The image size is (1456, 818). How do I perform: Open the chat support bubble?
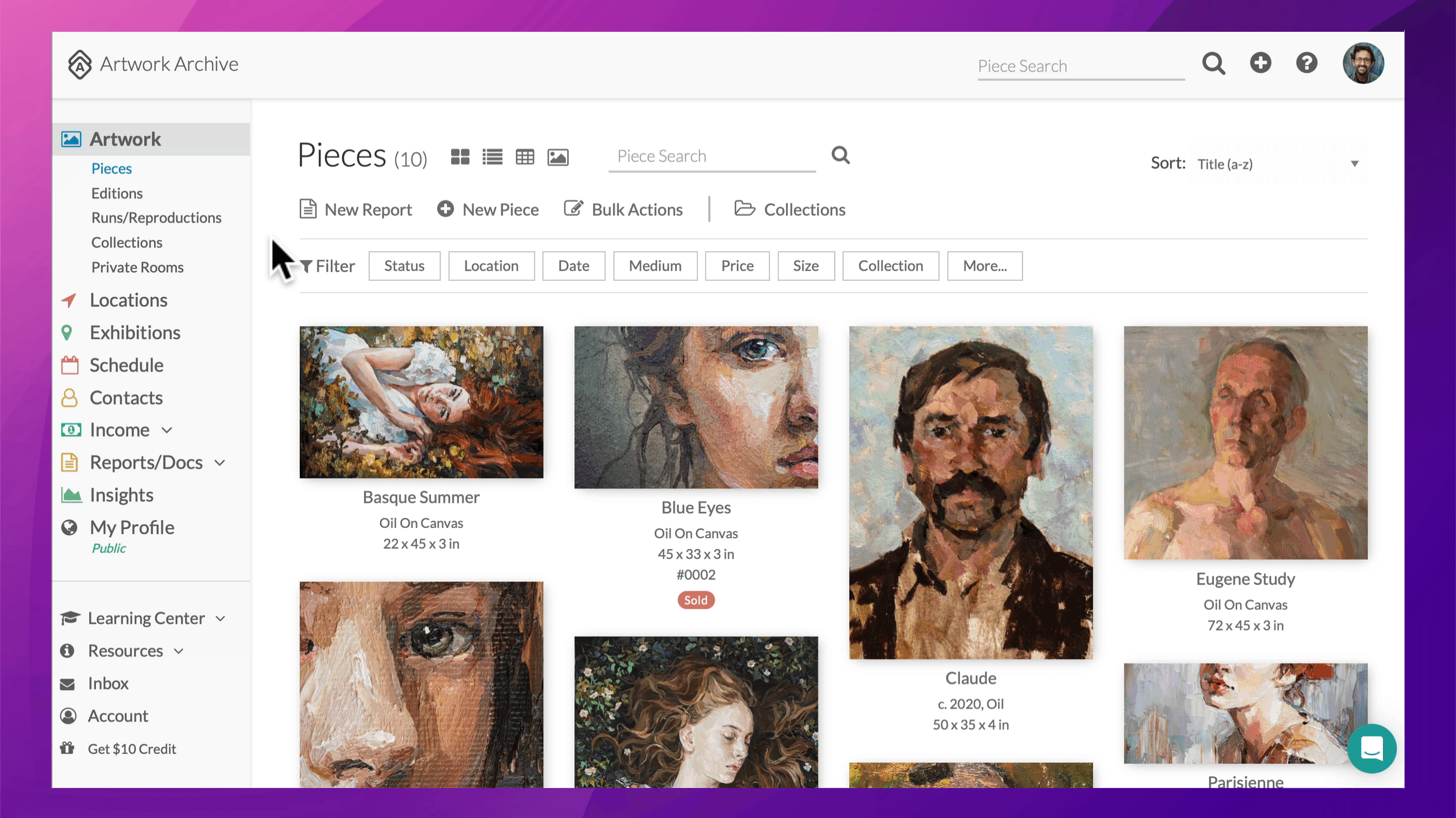click(x=1372, y=748)
